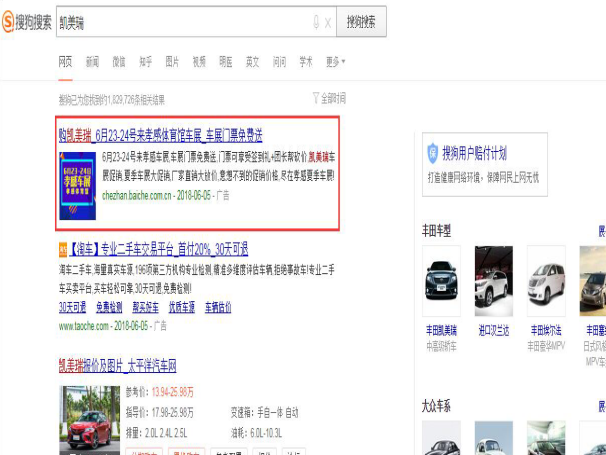The width and height of the screenshot is (606, 455).
Task: Click the 丰田埃尔法 car image
Action: (x=546, y=281)
